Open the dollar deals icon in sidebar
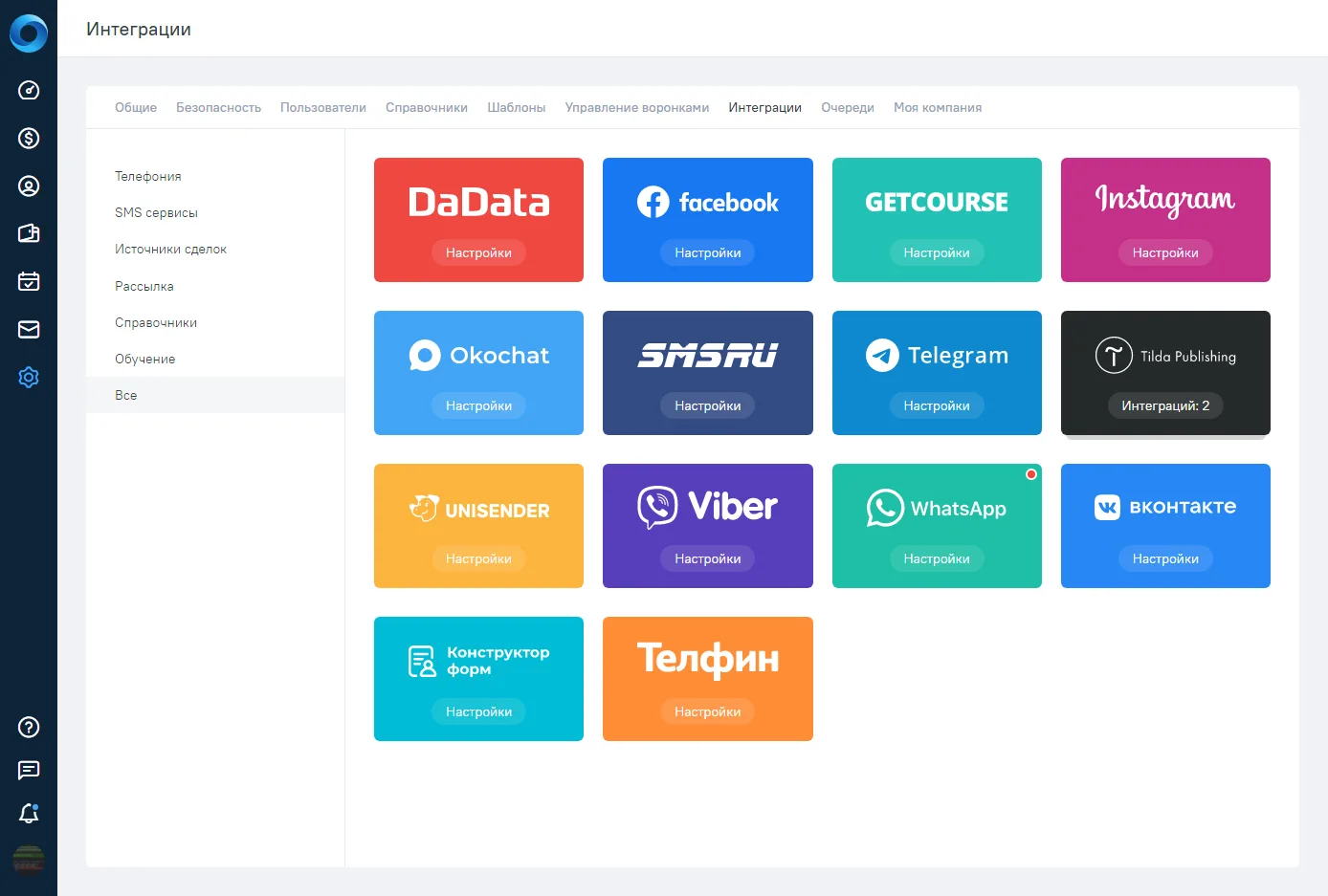The image size is (1328, 896). coord(29,139)
